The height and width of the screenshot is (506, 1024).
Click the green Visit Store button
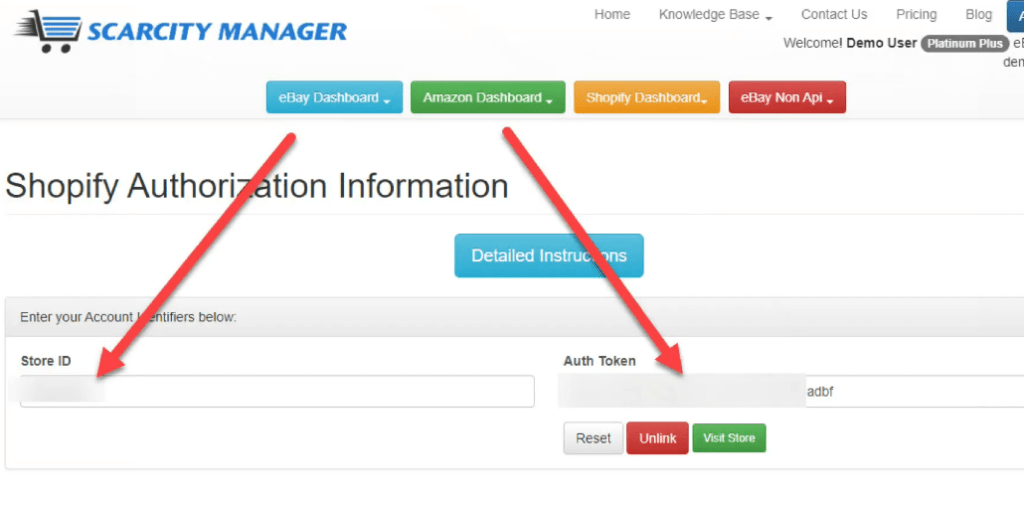(729, 438)
